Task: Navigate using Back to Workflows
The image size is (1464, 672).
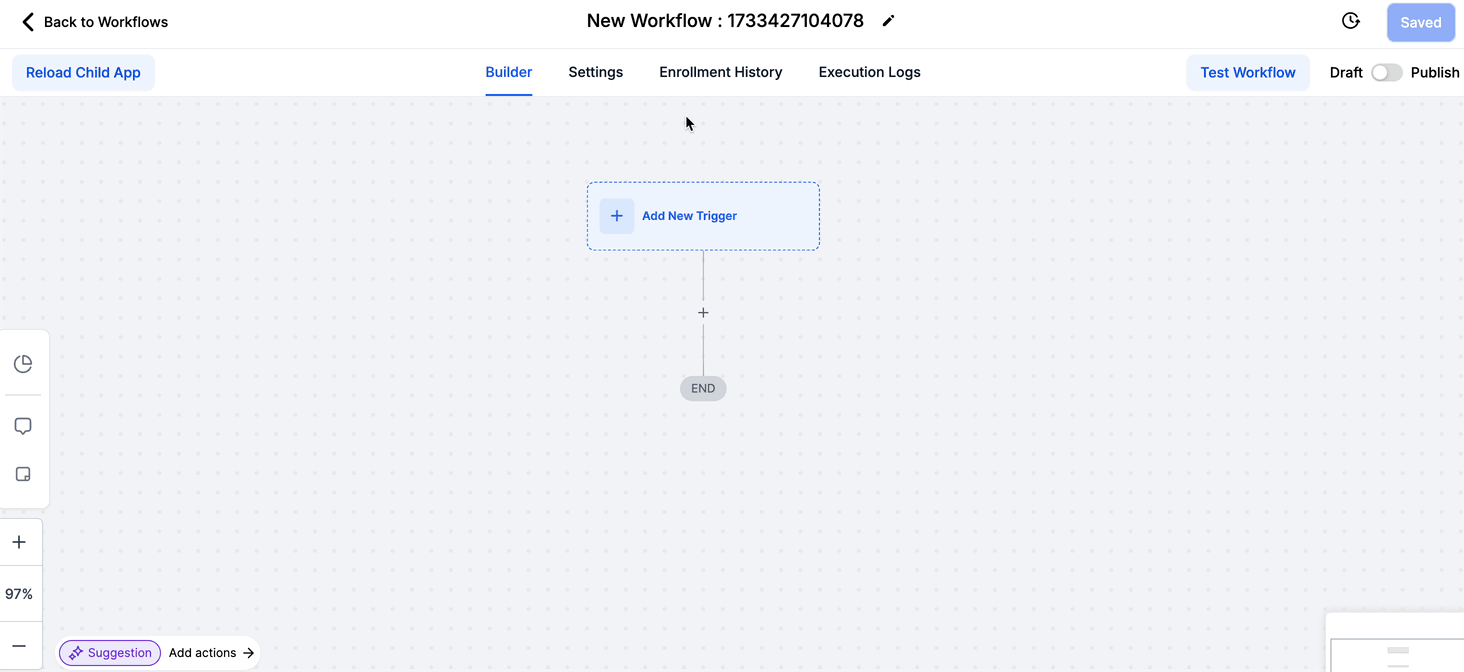Action: click(x=94, y=21)
